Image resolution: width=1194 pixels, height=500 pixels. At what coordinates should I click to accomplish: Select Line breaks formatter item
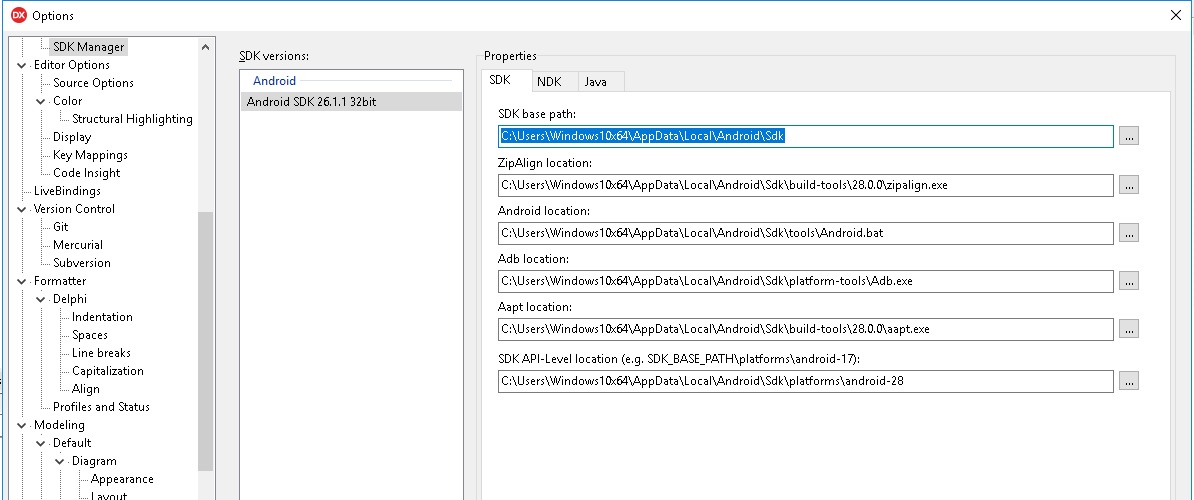point(101,353)
